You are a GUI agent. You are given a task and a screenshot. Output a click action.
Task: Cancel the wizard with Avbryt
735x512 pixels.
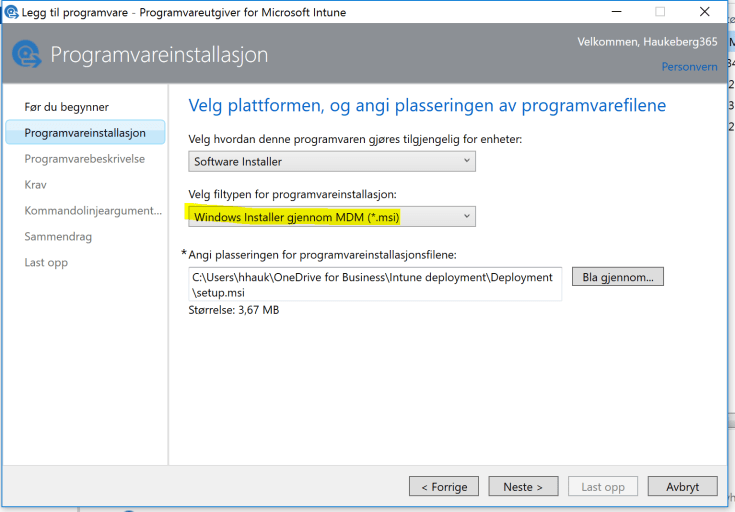tap(682, 487)
